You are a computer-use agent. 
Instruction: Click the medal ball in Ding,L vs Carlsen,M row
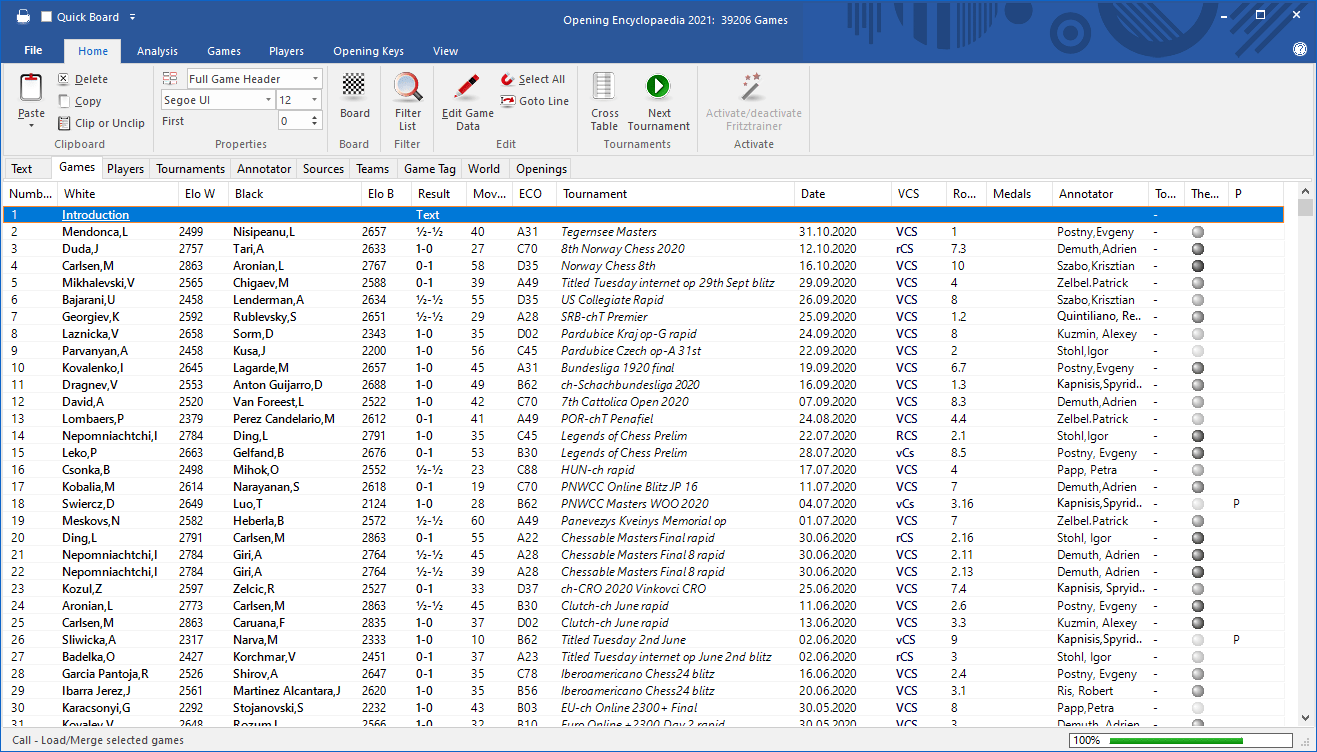[x=1198, y=538]
